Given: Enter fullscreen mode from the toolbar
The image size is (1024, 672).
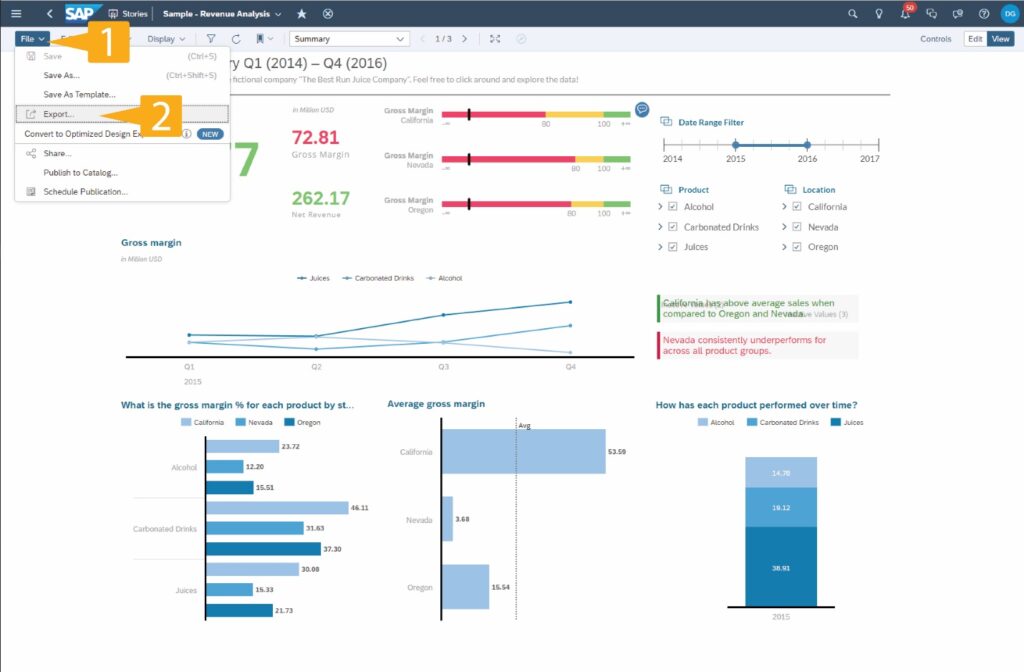Looking at the screenshot, I should click(494, 38).
